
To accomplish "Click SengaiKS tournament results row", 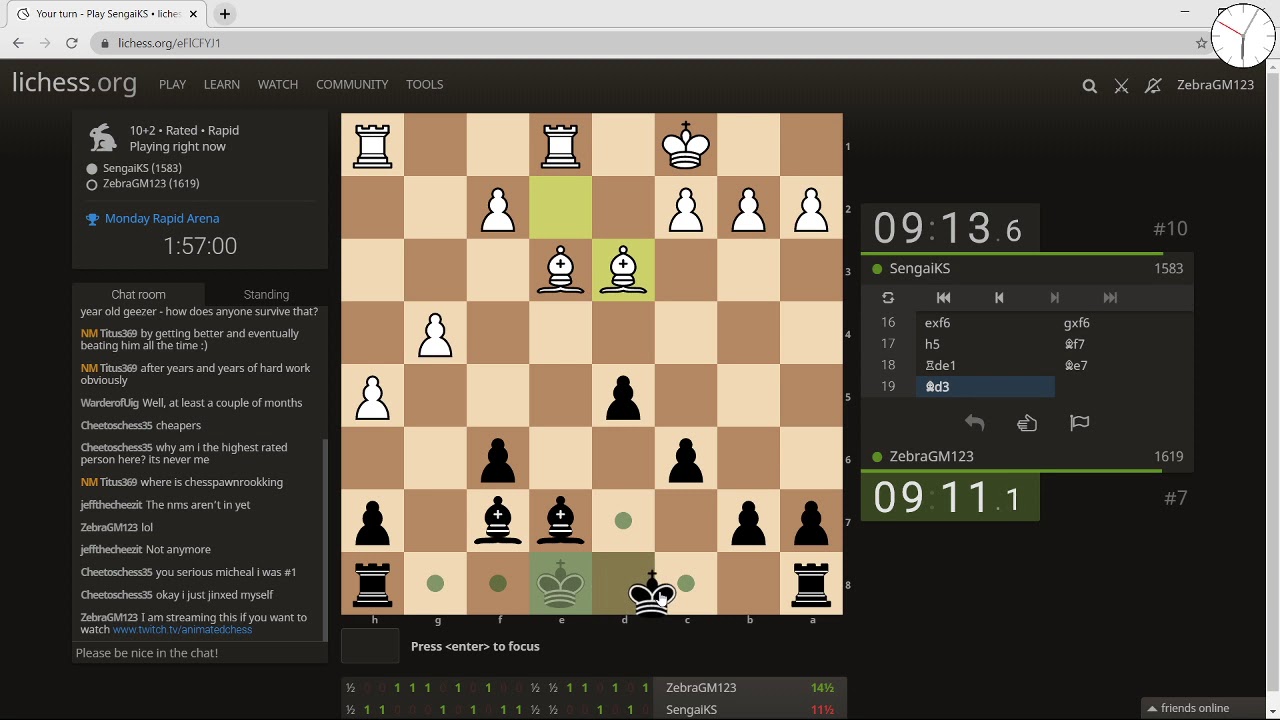I will [594, 710].
